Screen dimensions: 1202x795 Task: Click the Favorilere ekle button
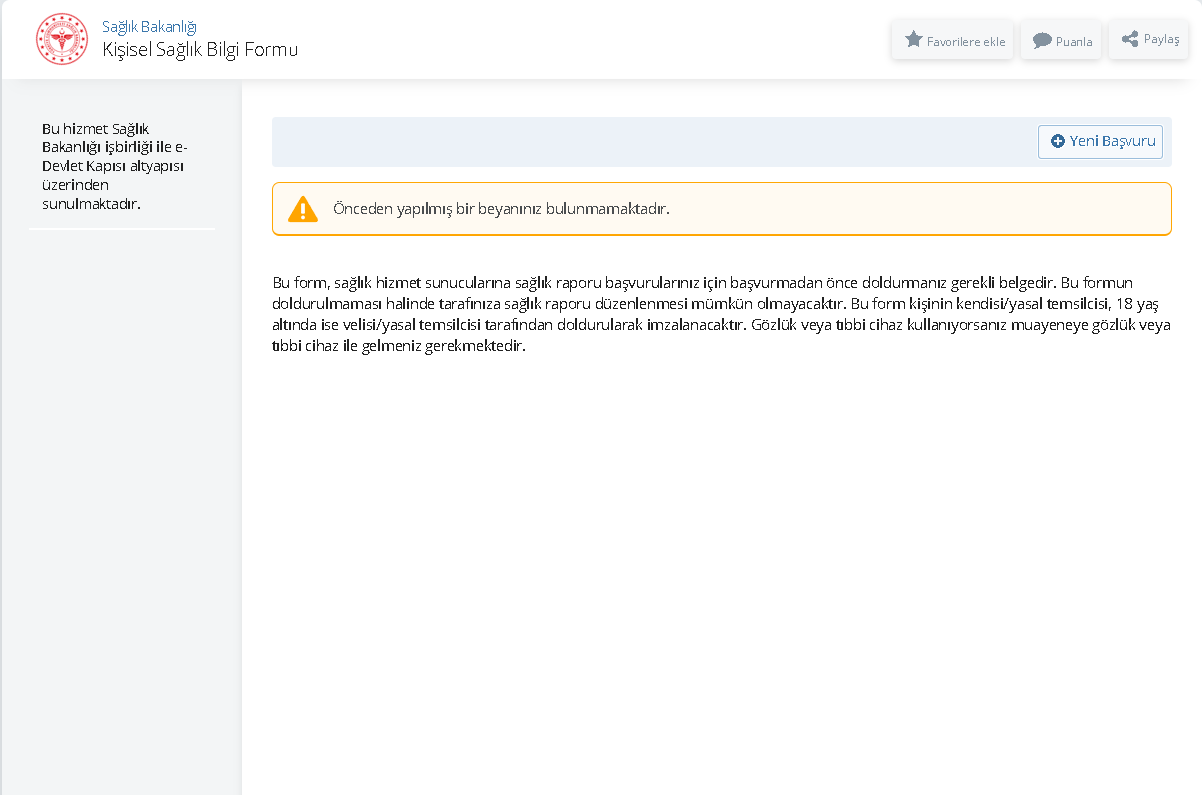point(953,40)
